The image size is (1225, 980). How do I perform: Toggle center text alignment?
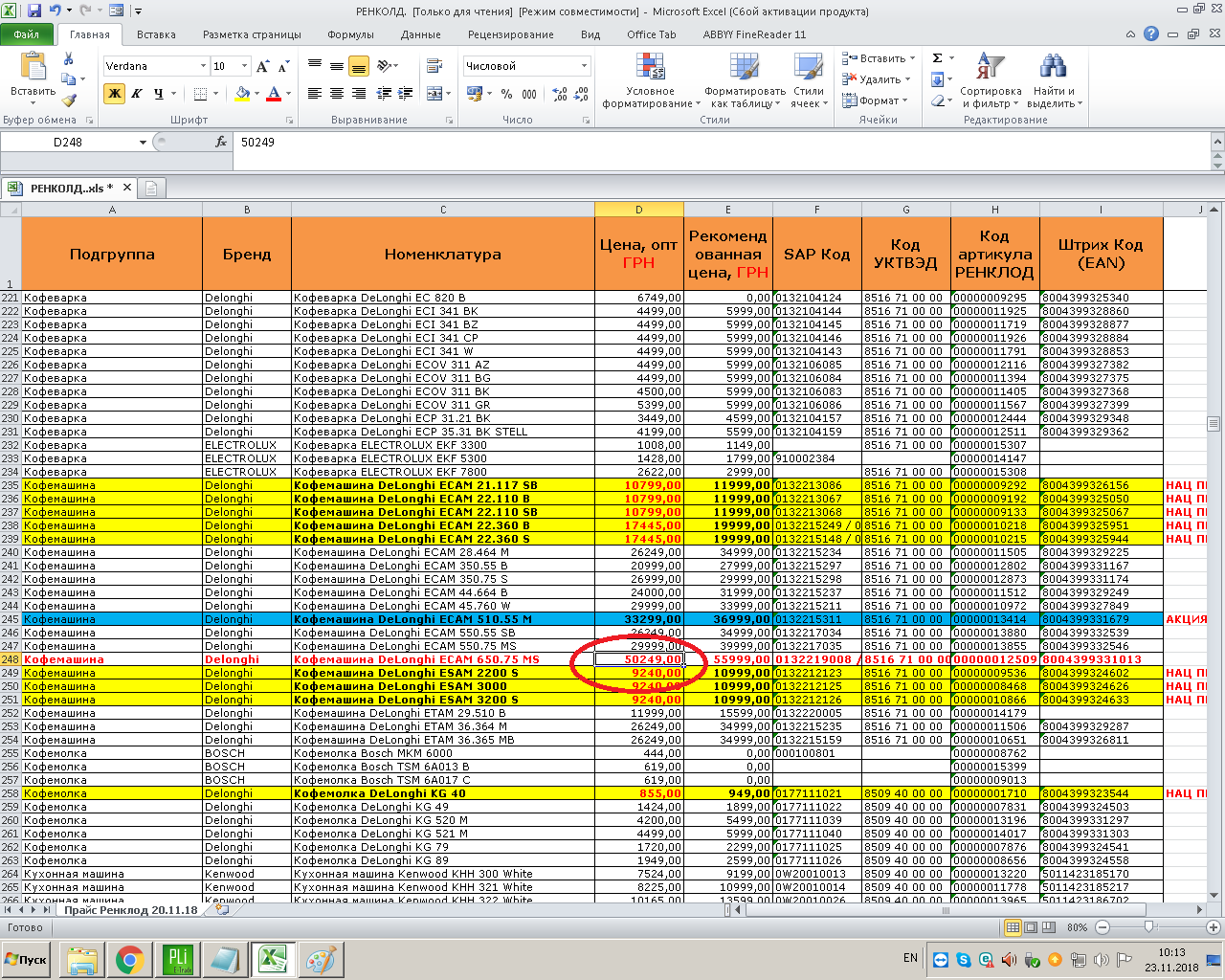tap(337, 94)
